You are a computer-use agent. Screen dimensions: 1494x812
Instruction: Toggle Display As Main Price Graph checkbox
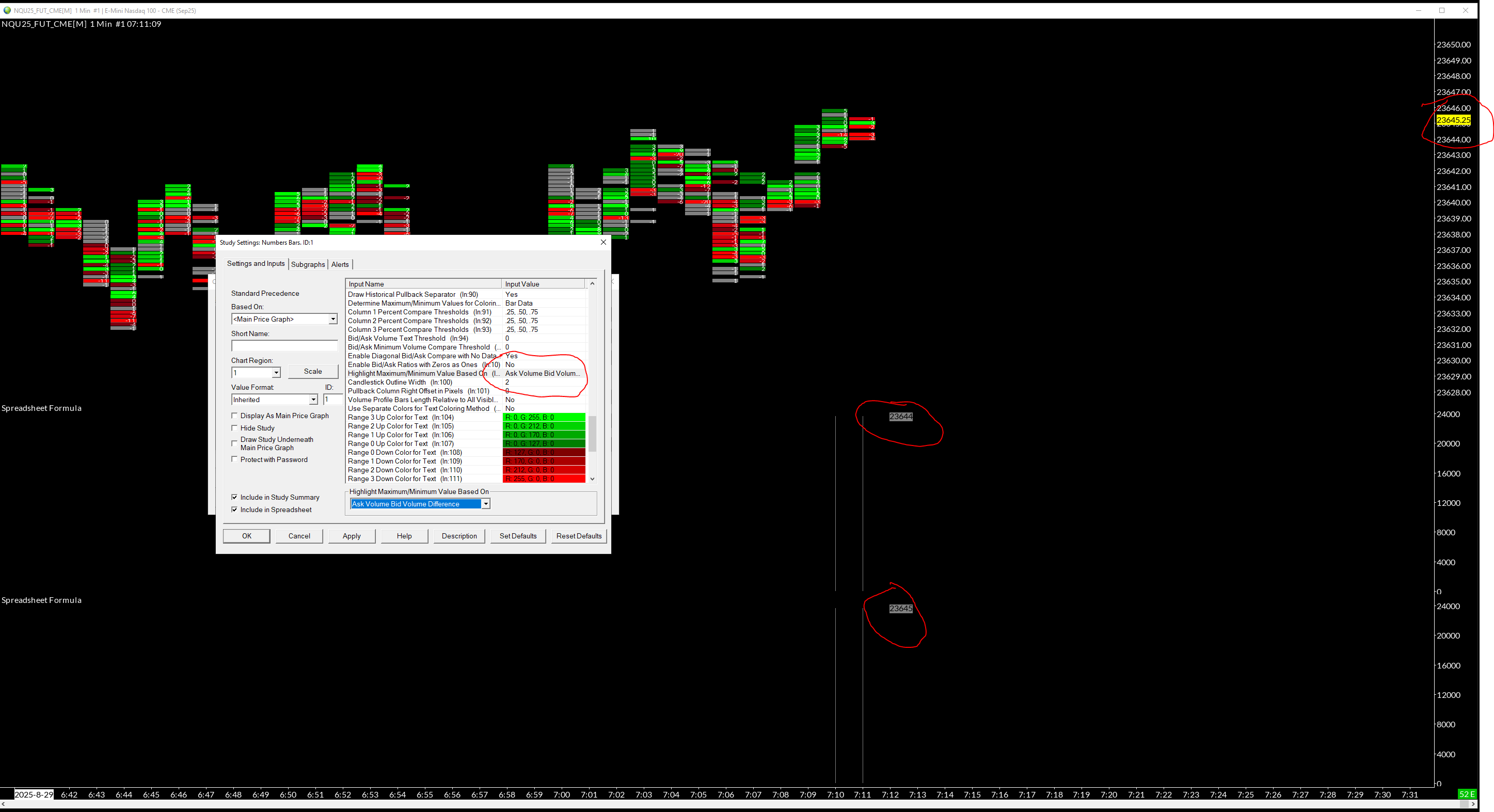[234, 416]
